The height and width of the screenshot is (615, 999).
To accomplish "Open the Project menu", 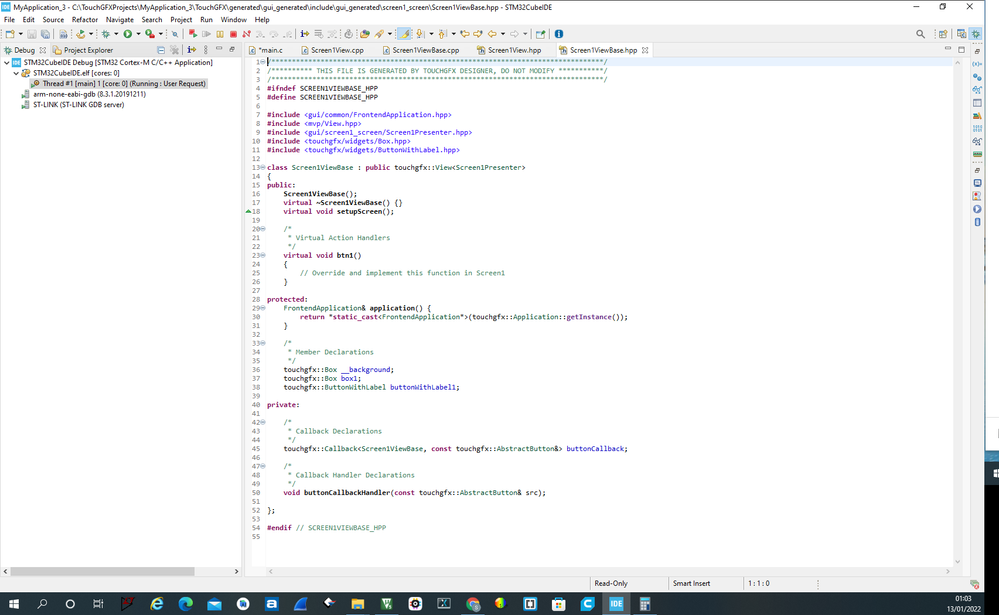I will (181, 20).
